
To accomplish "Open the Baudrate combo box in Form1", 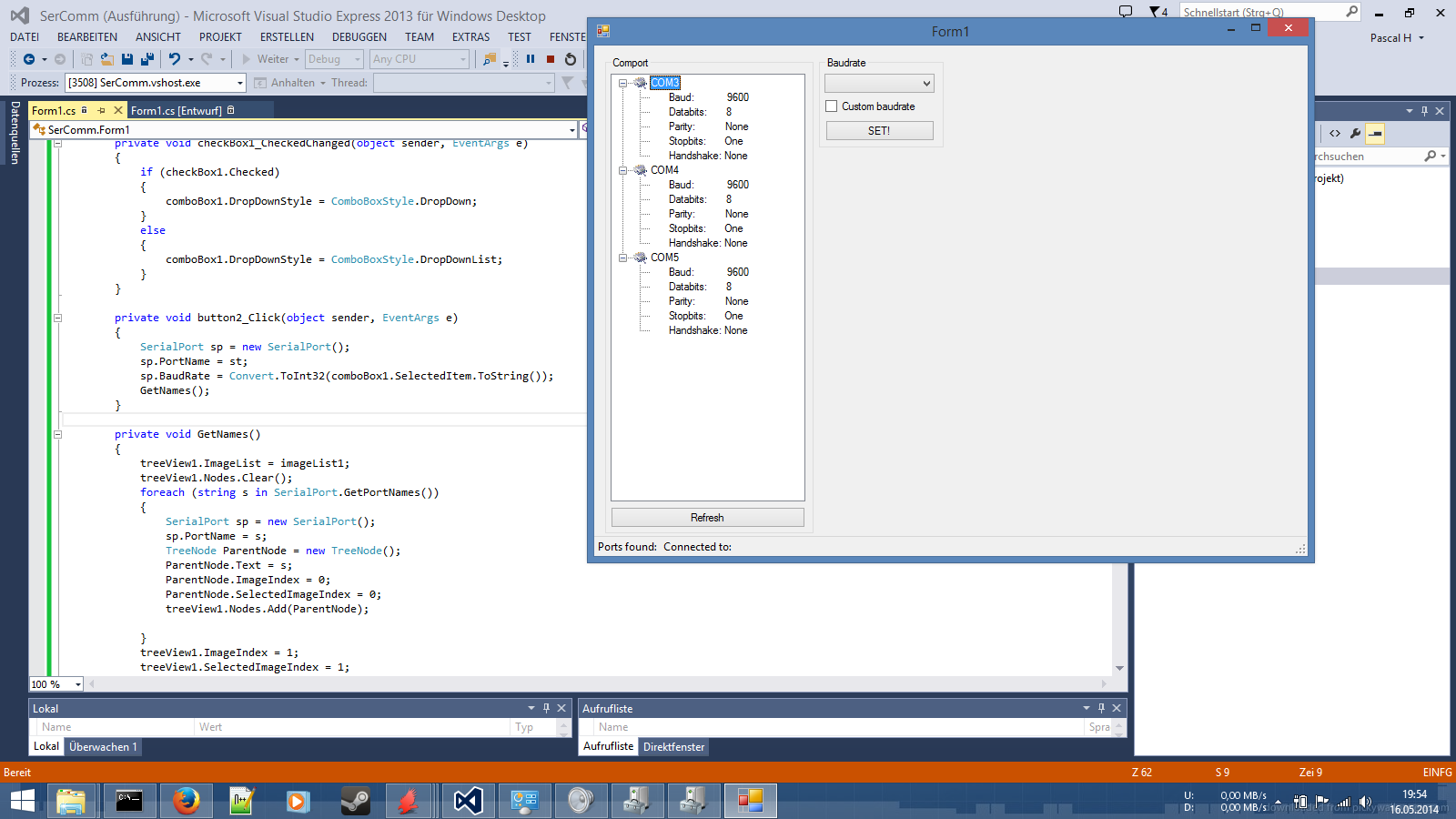I will click(879, 83).
